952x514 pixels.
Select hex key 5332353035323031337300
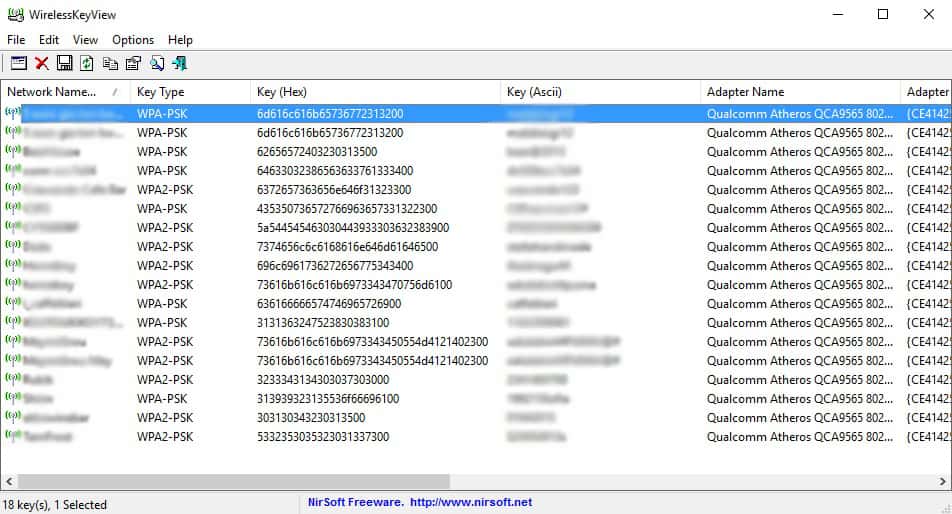click(x=323, y=437)
